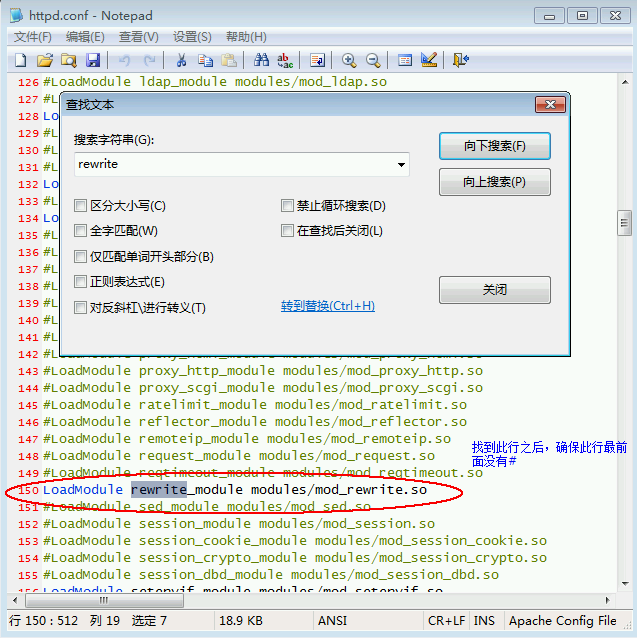Click the 向下搜索(F) button
Image resolution: width=637 pixels, height=638 pixels.
coord(495,146)
